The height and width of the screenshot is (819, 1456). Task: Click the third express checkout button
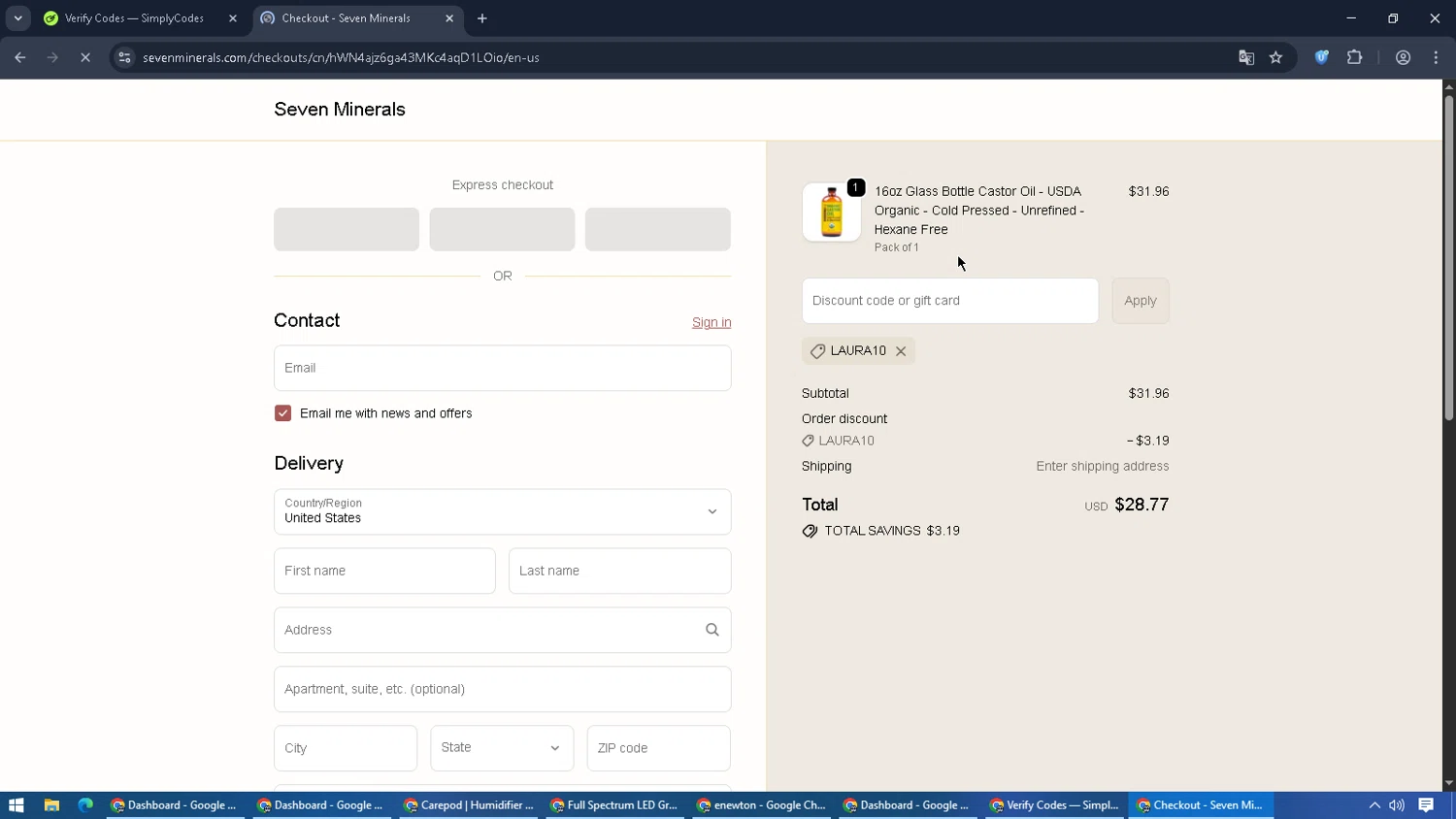pos(658,229)
